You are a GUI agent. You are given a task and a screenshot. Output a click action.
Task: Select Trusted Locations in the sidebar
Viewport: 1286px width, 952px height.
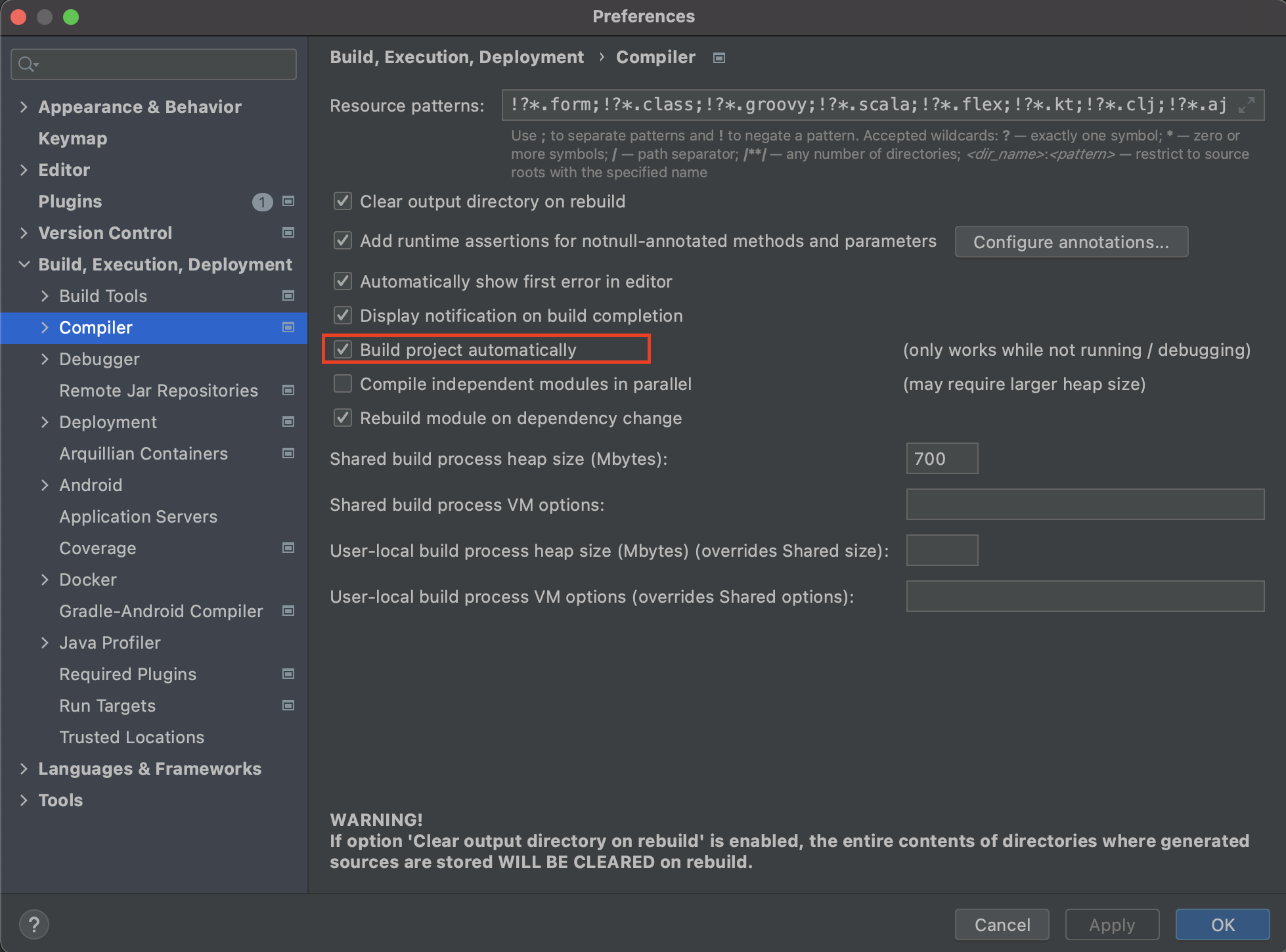tap(131, 737)
